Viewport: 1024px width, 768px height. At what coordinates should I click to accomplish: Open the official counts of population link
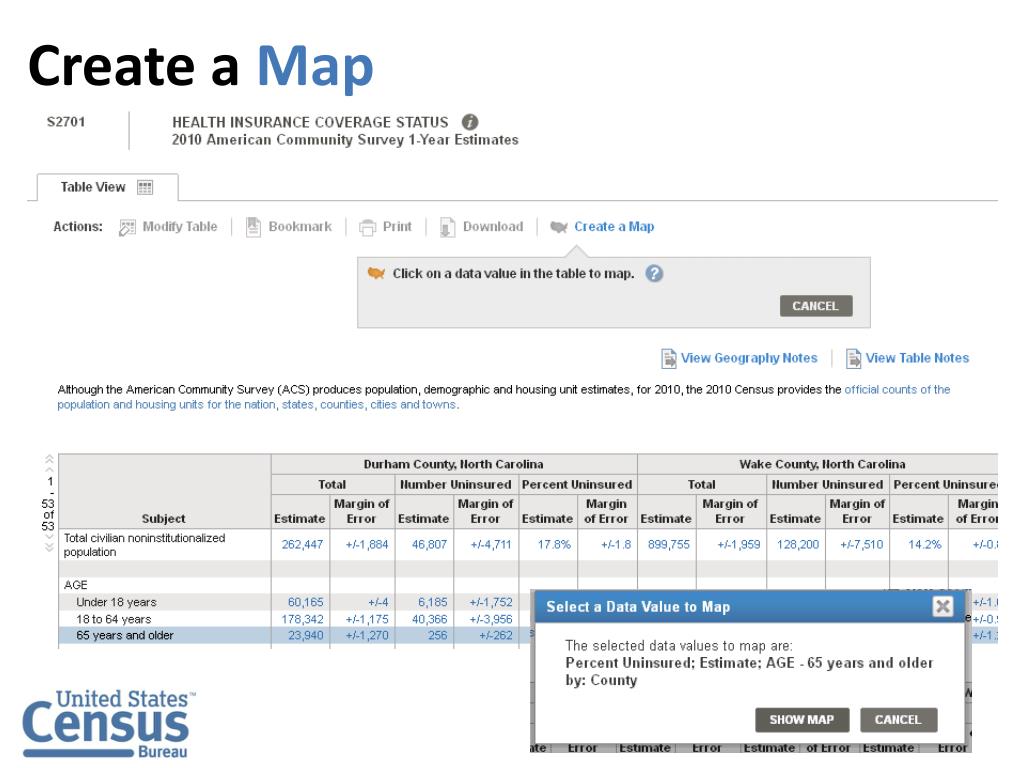click(x=897, y=390)
